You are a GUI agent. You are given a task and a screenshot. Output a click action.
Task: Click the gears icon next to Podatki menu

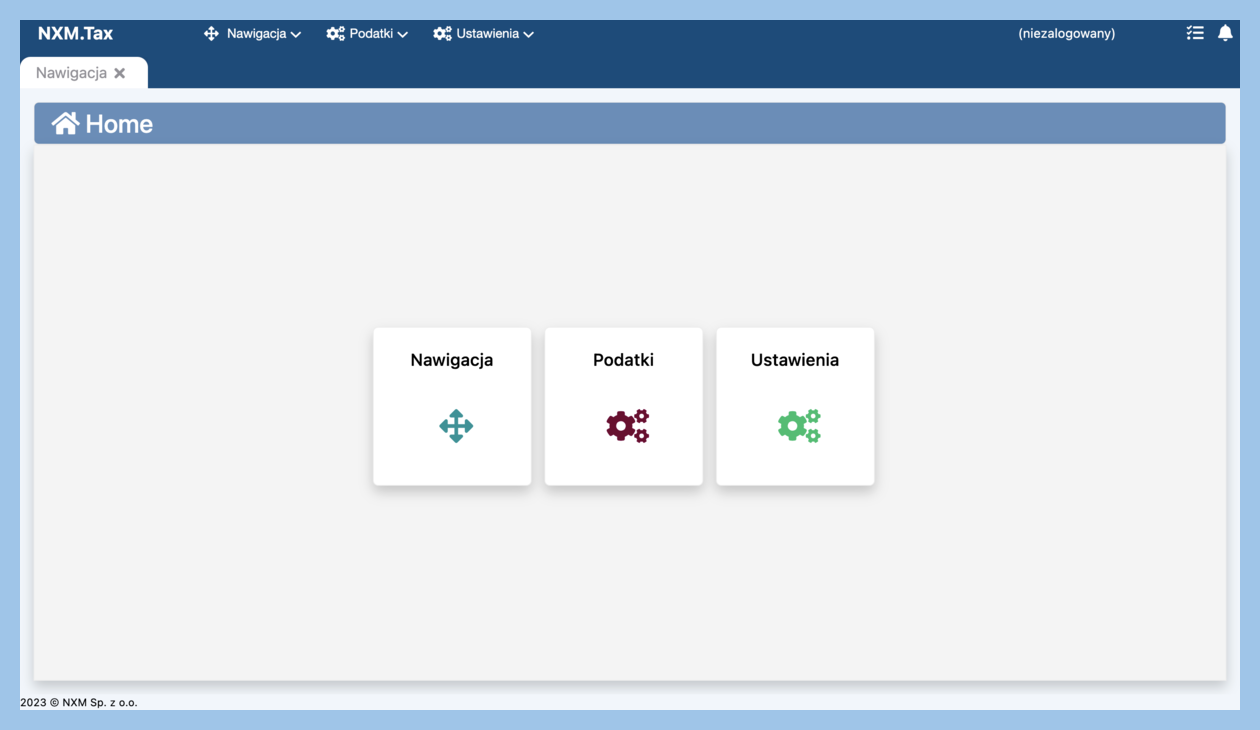(x=335, y=34)
